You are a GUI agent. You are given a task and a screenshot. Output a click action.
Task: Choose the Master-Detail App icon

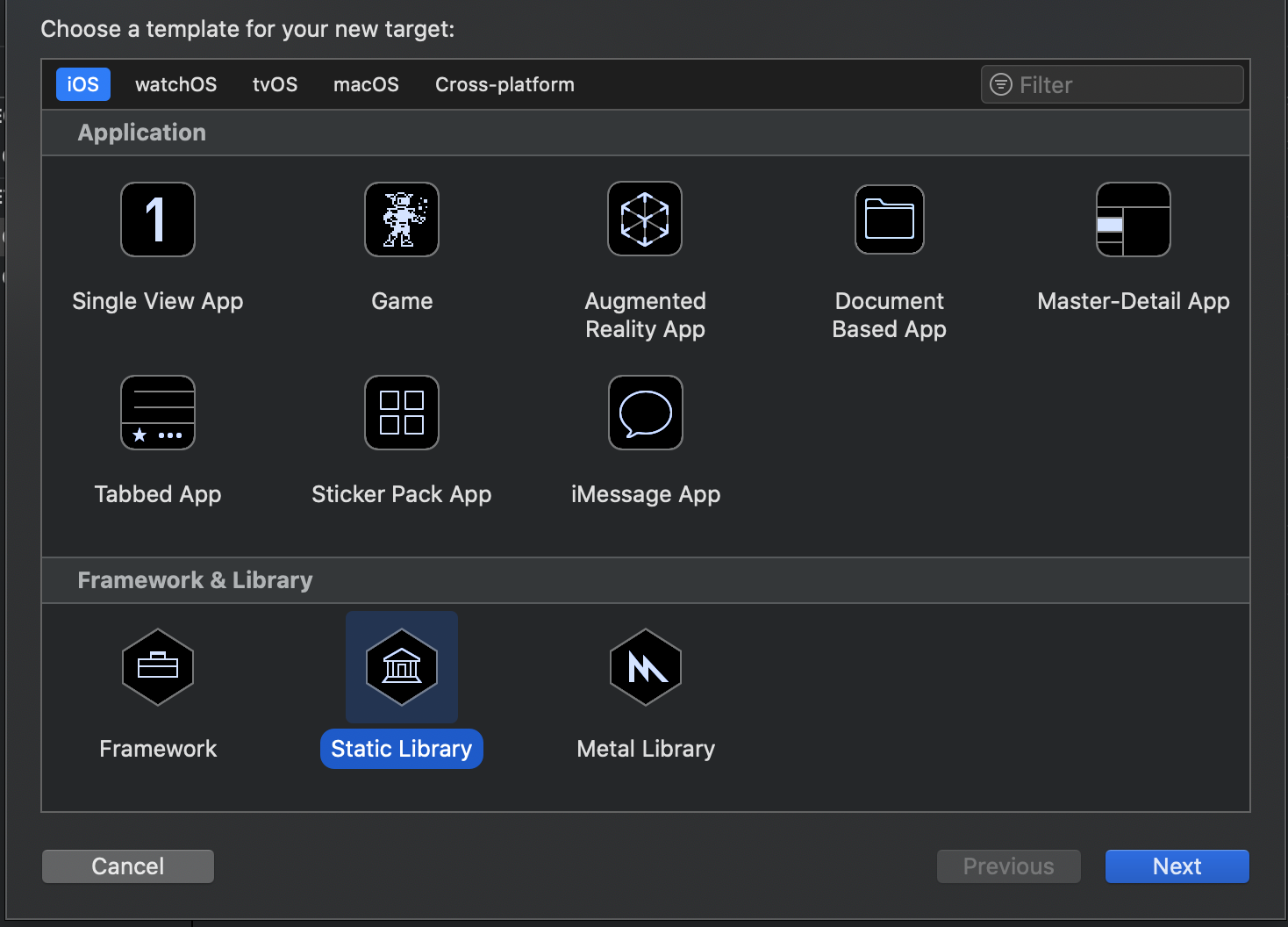(x=1134, y=219)
